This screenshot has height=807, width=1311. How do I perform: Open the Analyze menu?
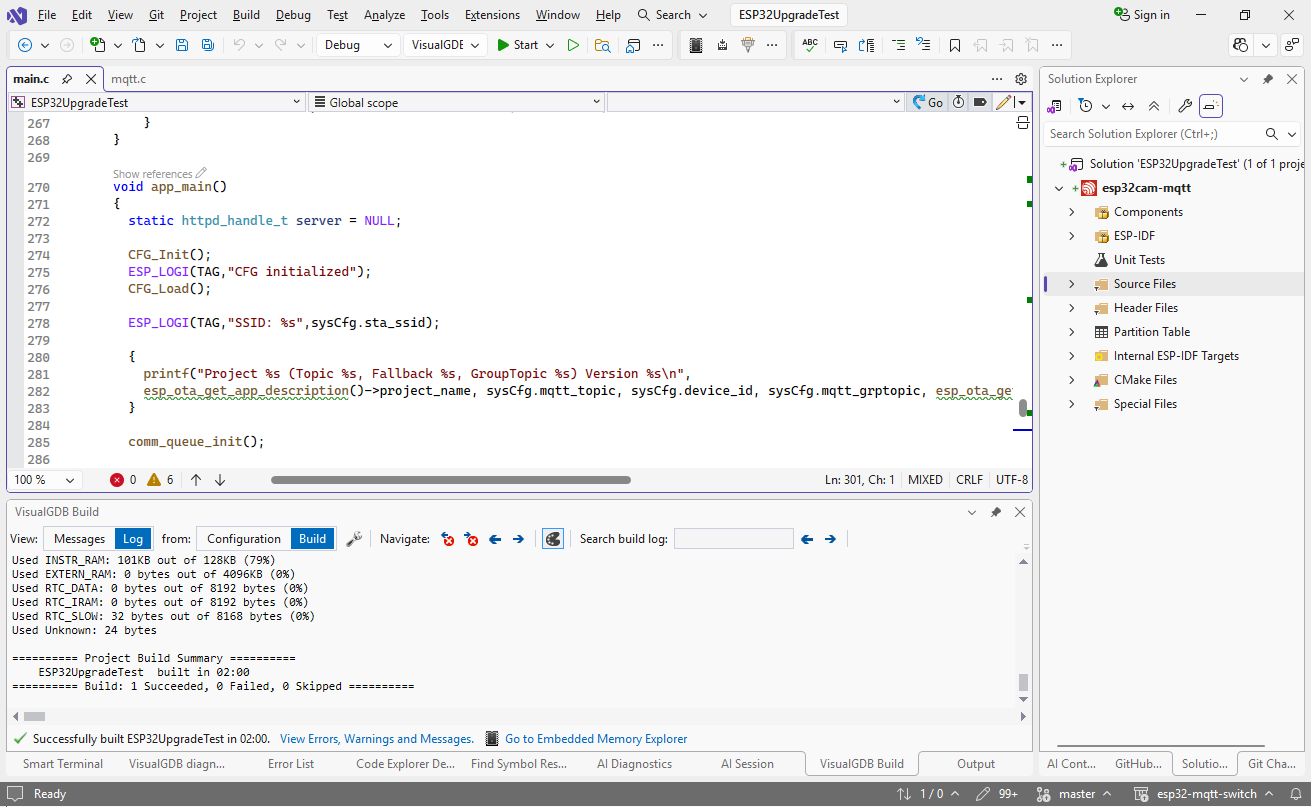click(x=384, y=15)
